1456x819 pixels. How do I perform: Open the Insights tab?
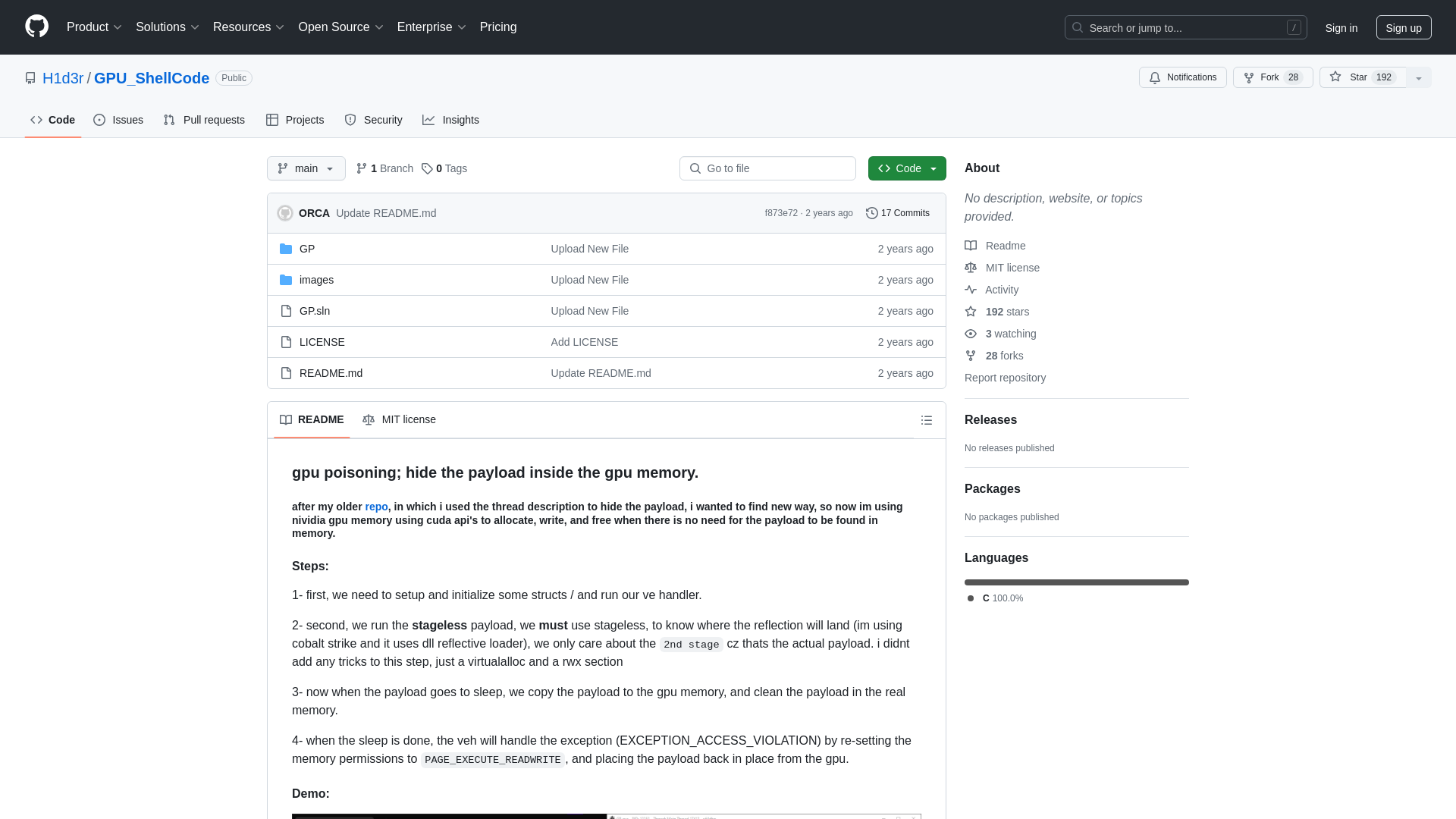[x=450, y=120]
